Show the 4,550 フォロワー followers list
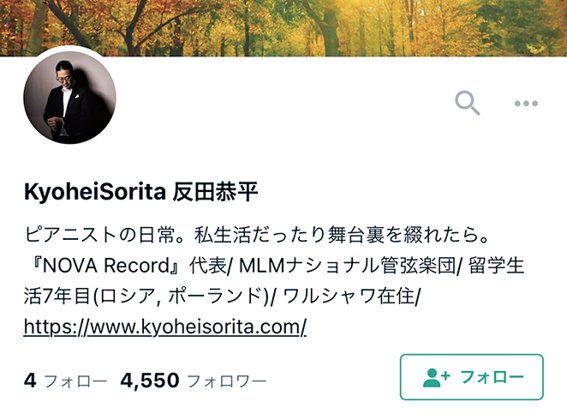This screenshot has height=417, width=567. coord(193,380)
